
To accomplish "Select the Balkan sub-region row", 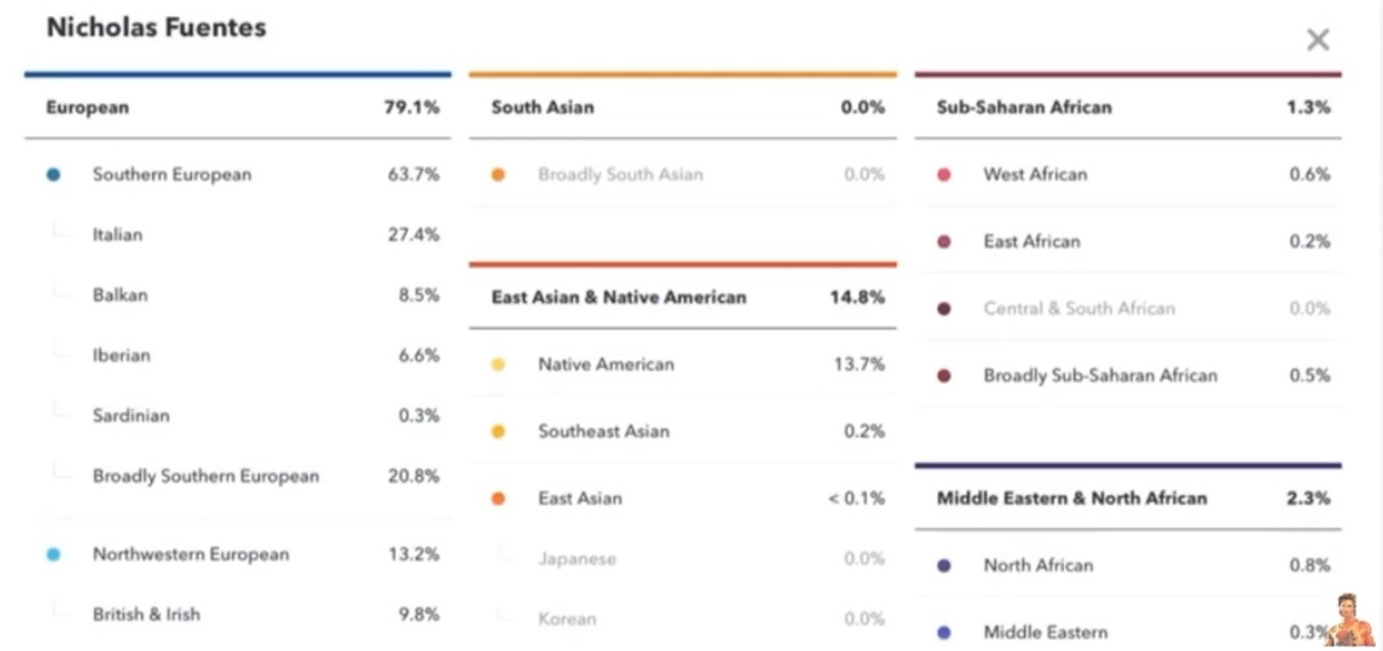I will pyautogui.click(x=238, y=295).
